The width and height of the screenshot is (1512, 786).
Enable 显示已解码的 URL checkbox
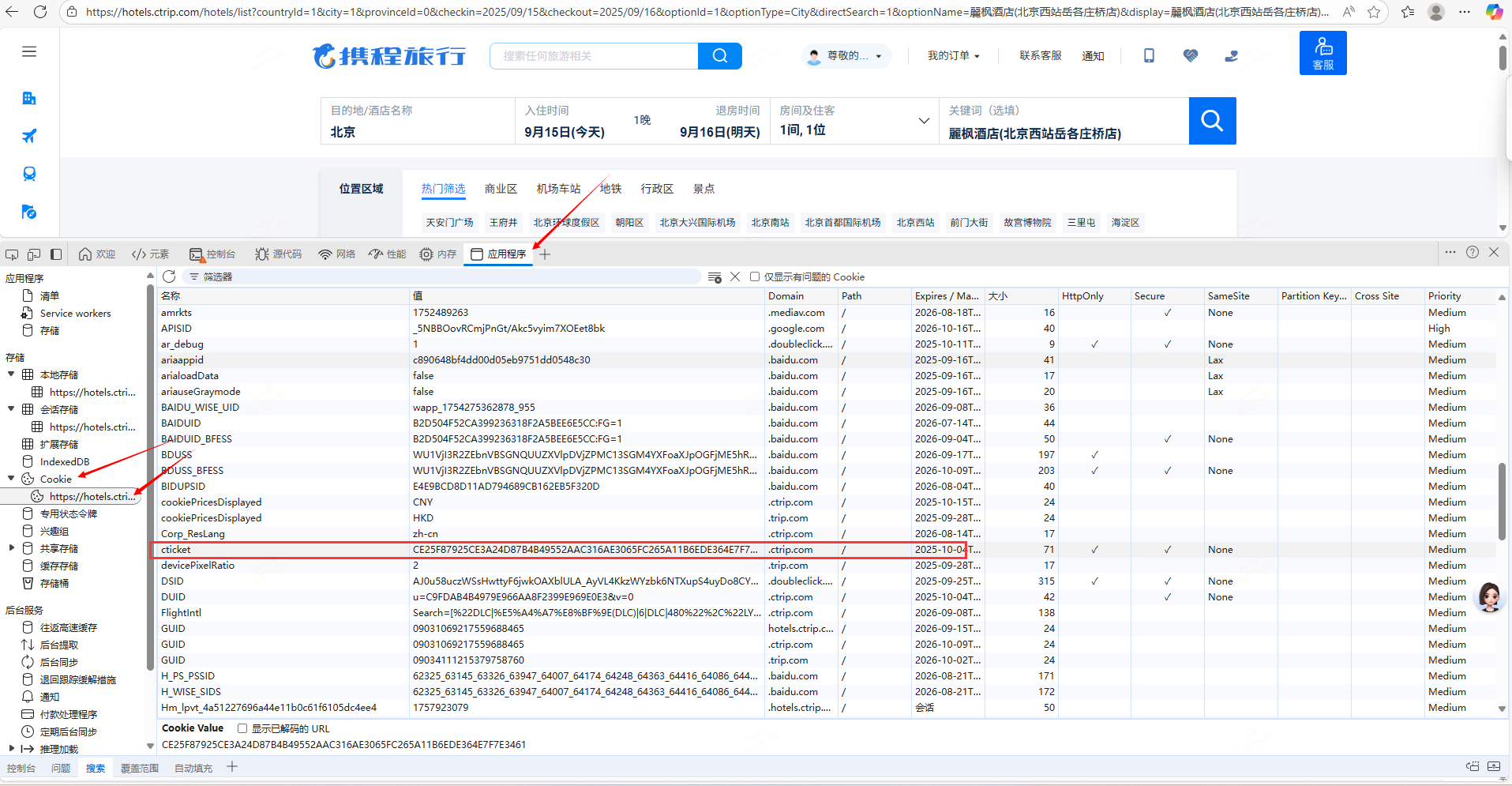(x=242, y=728)
